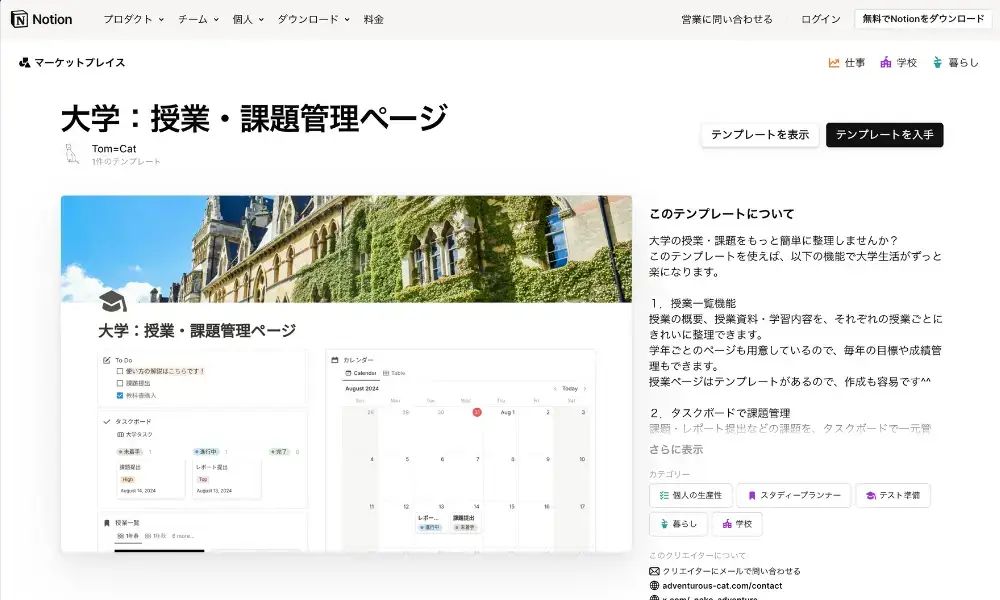The width and height of the screenshot is (1000, 600).
Task: Click 営業に問い合わせる link
Action: click(x=727, y=19)
